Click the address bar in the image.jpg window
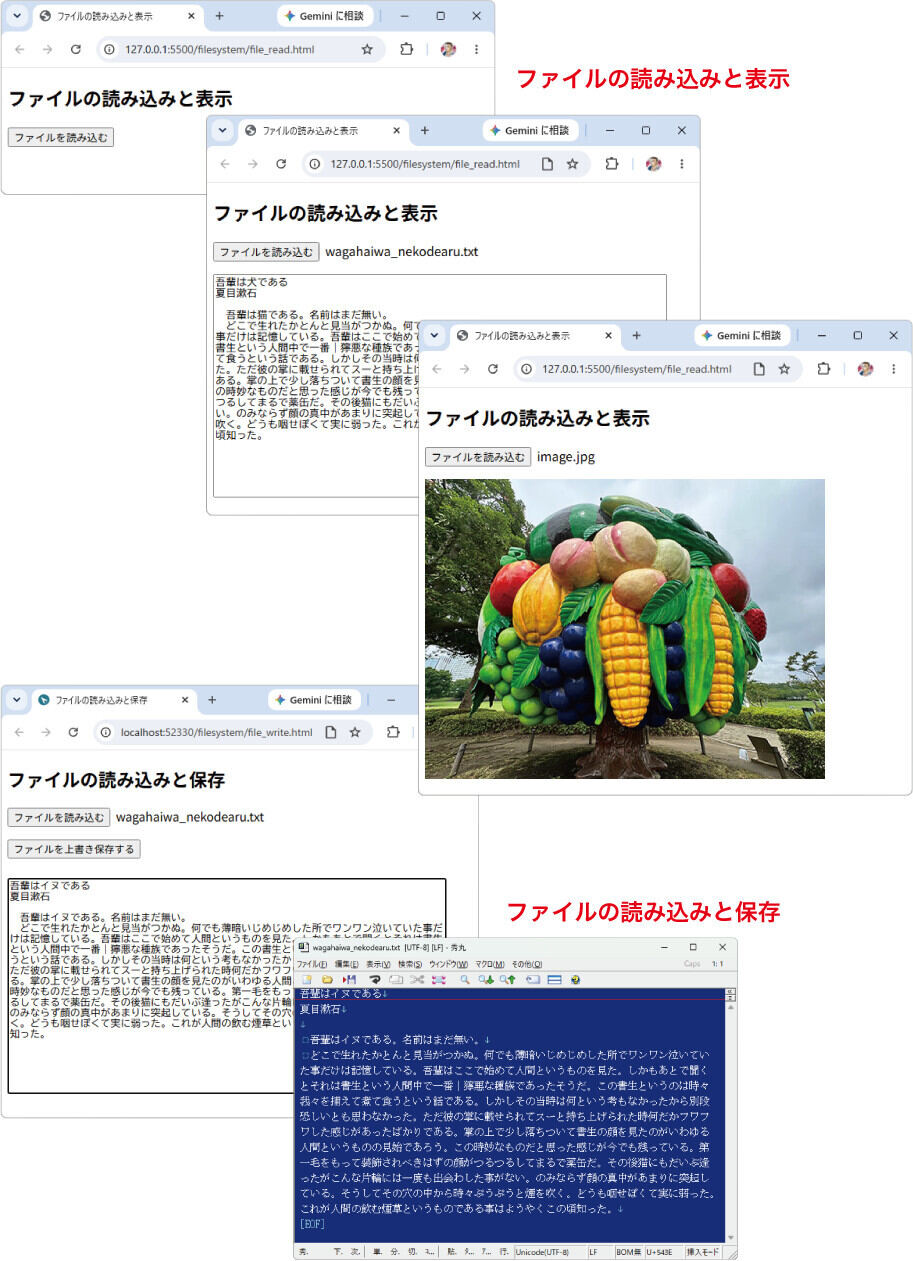Screen dimensions: 913x1261 click(x=656, y=369)
